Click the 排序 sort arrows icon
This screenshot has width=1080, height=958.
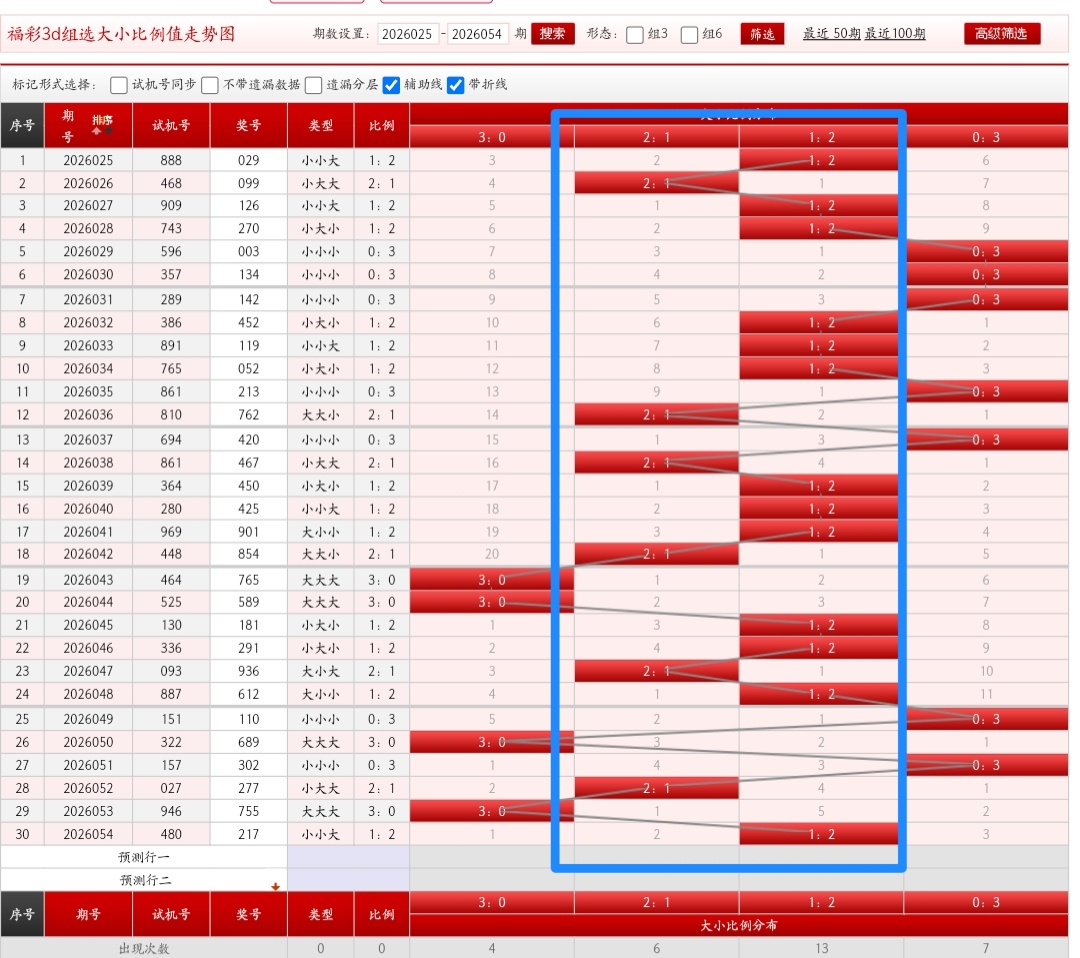click(x=102, y=124)
